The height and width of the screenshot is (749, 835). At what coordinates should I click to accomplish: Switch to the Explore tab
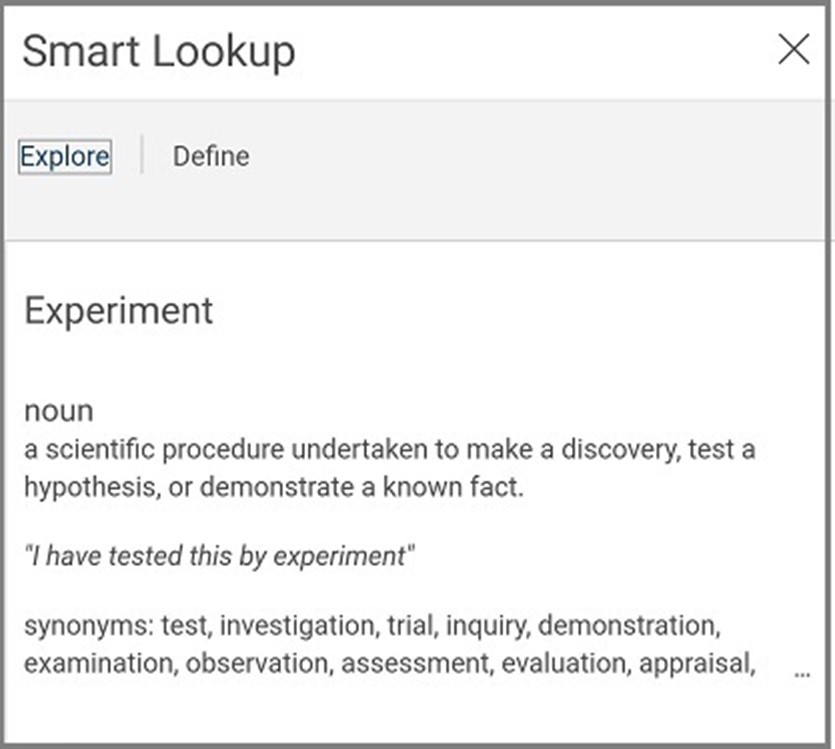click(65, 157)
